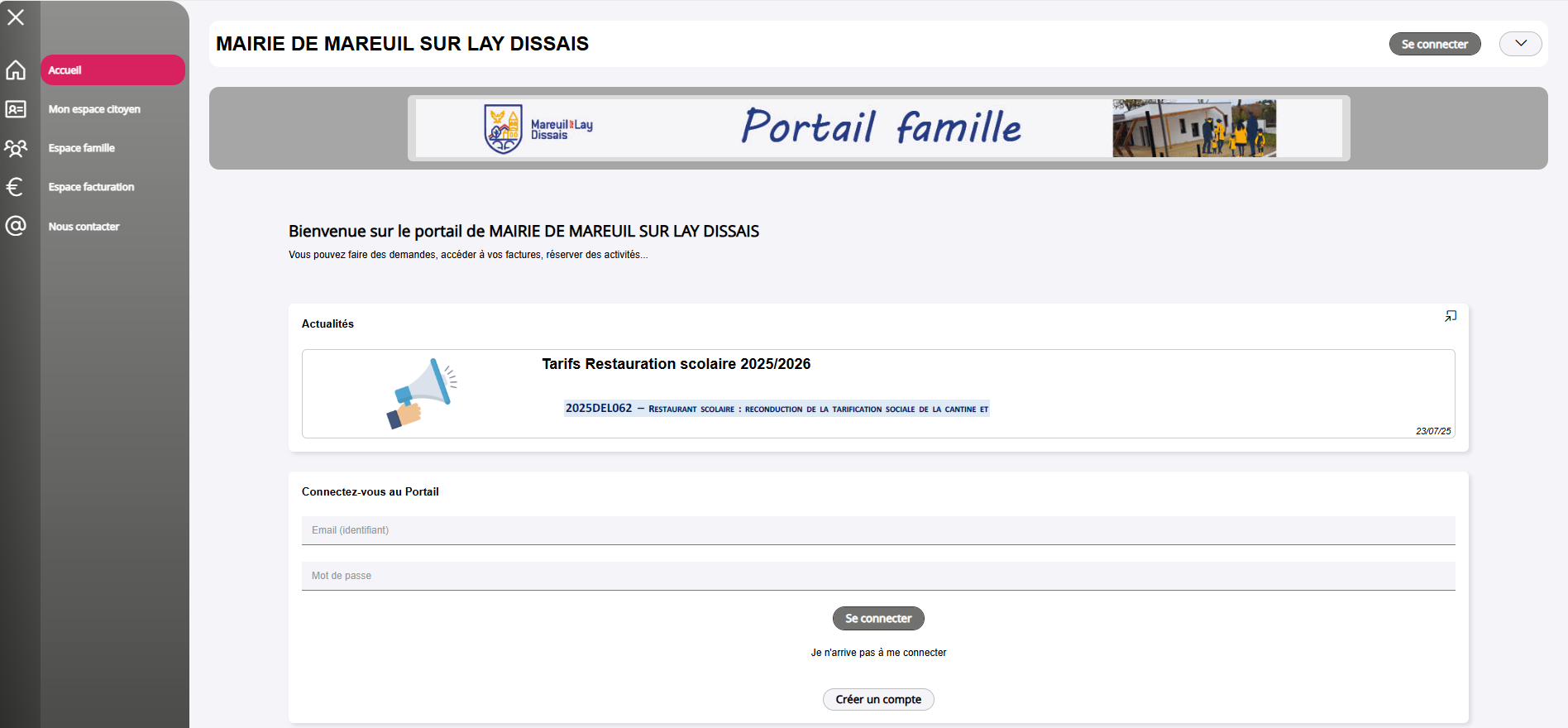This screenshot has height=728, width=1568.
Task: Open Espace facturation menu item
Action: coord(91,187)
